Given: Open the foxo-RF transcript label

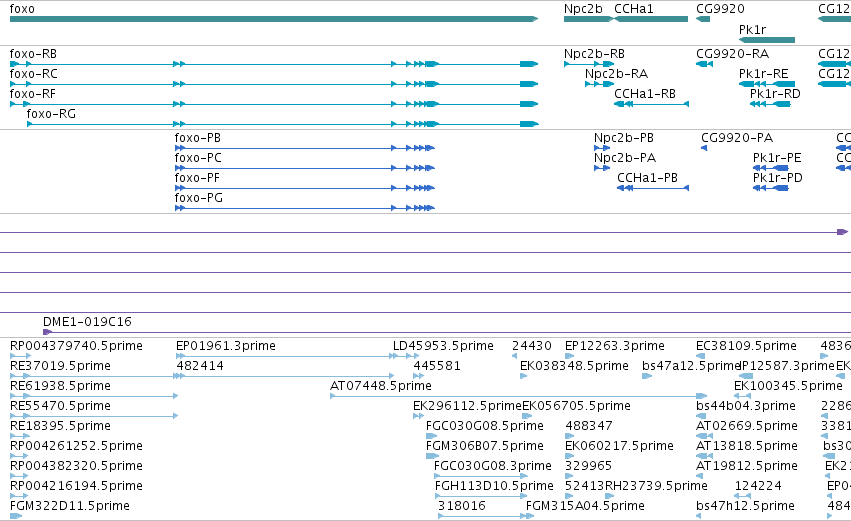Looking at the screenshot, I should 33,94.
